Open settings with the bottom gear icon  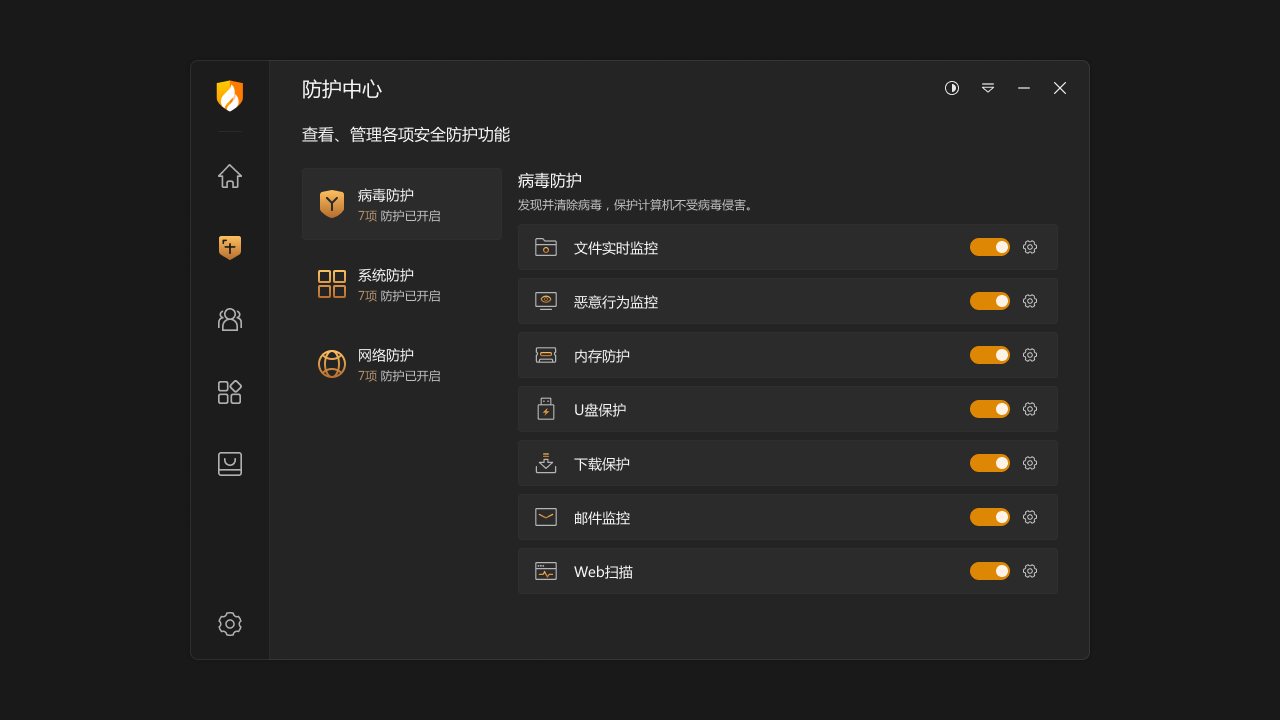point(229,623)
